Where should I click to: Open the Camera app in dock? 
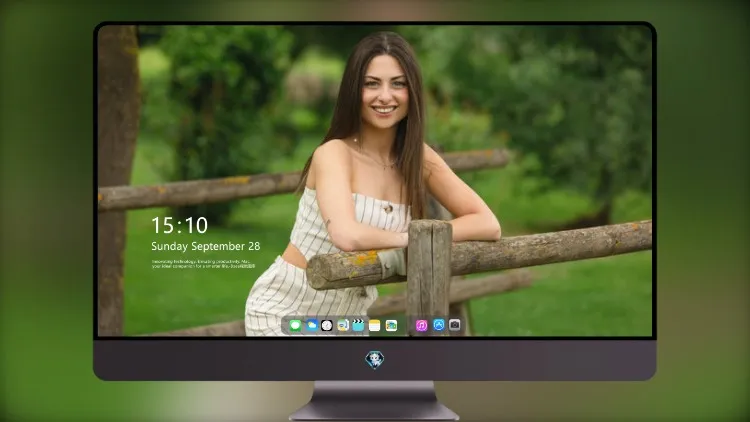click(455, 325)
